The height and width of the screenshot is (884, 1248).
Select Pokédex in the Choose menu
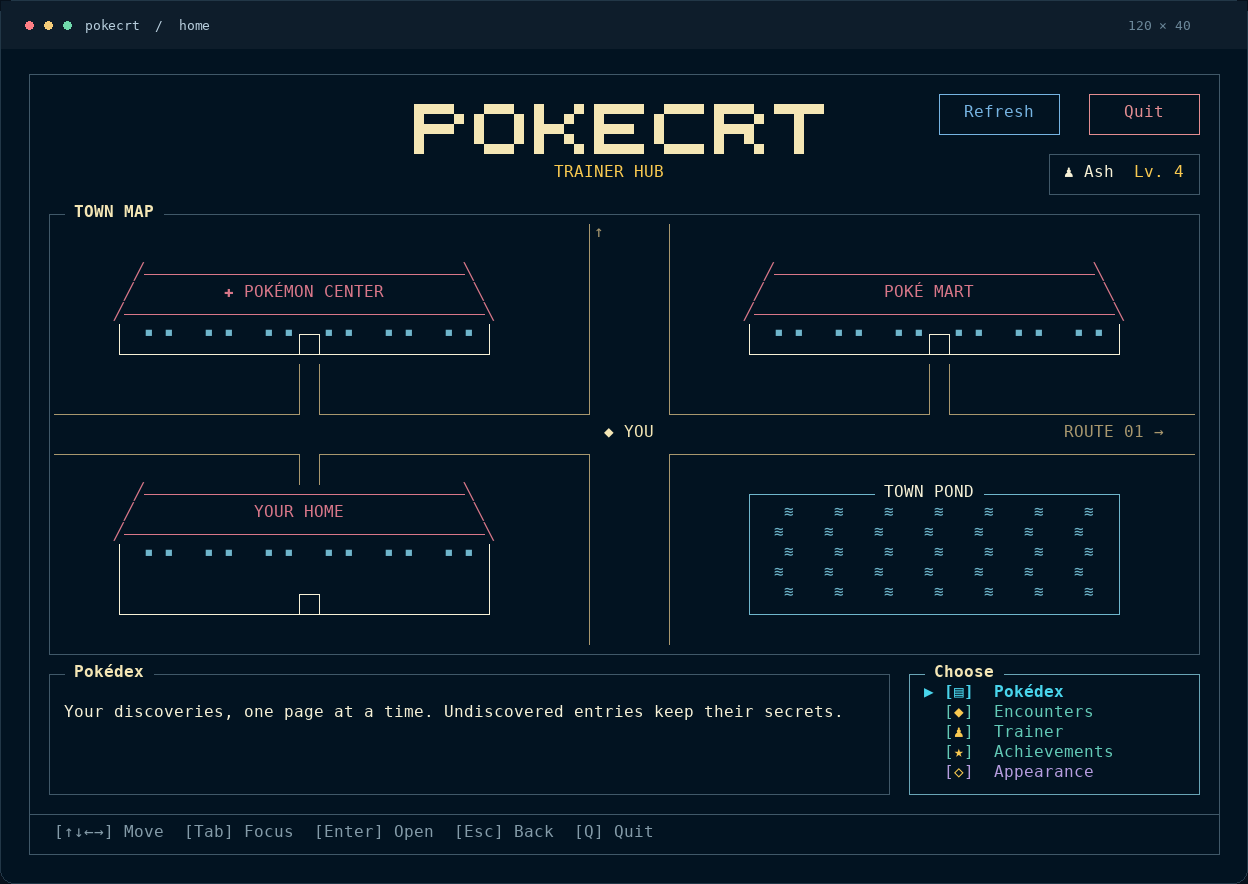click(1054, 692)
